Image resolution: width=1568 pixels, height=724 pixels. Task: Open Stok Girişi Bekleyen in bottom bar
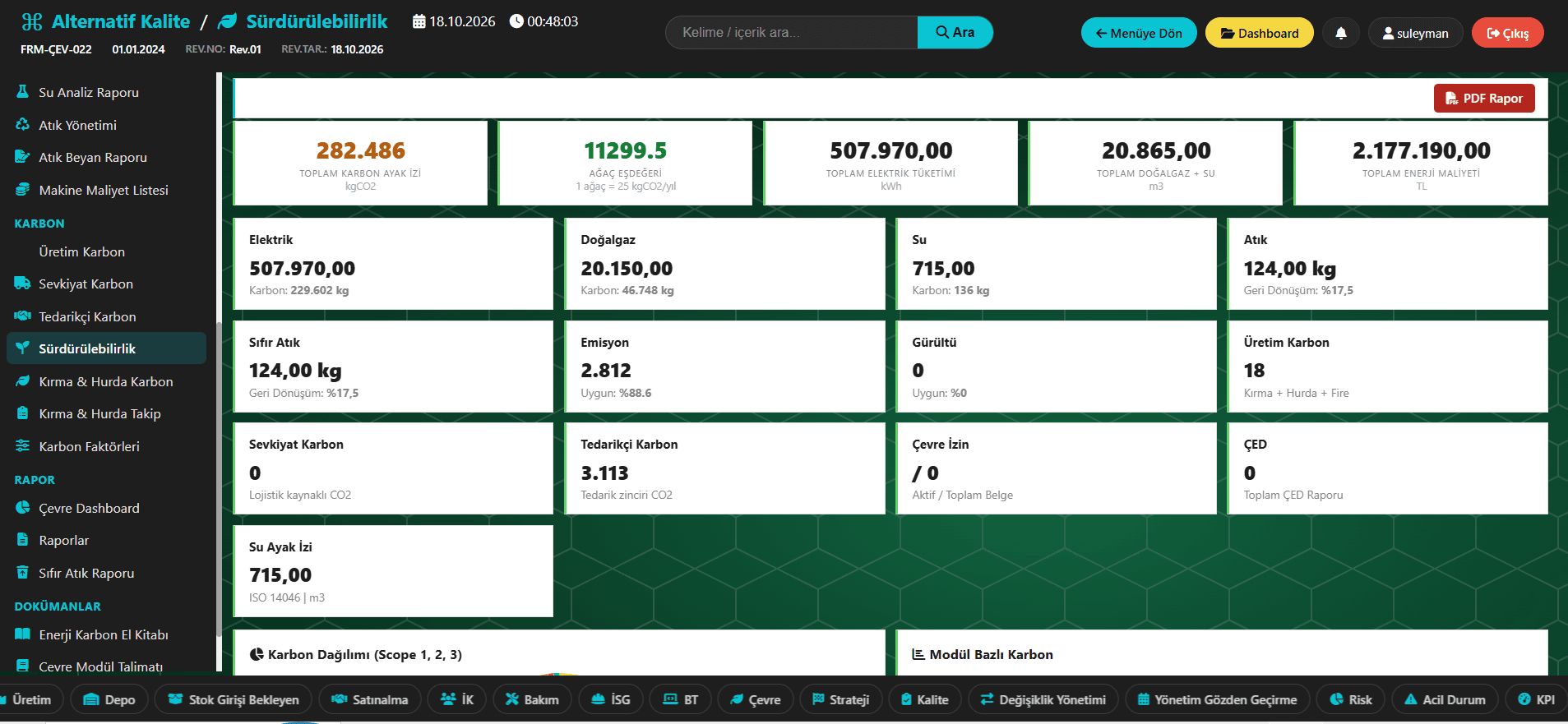(233, 699)
